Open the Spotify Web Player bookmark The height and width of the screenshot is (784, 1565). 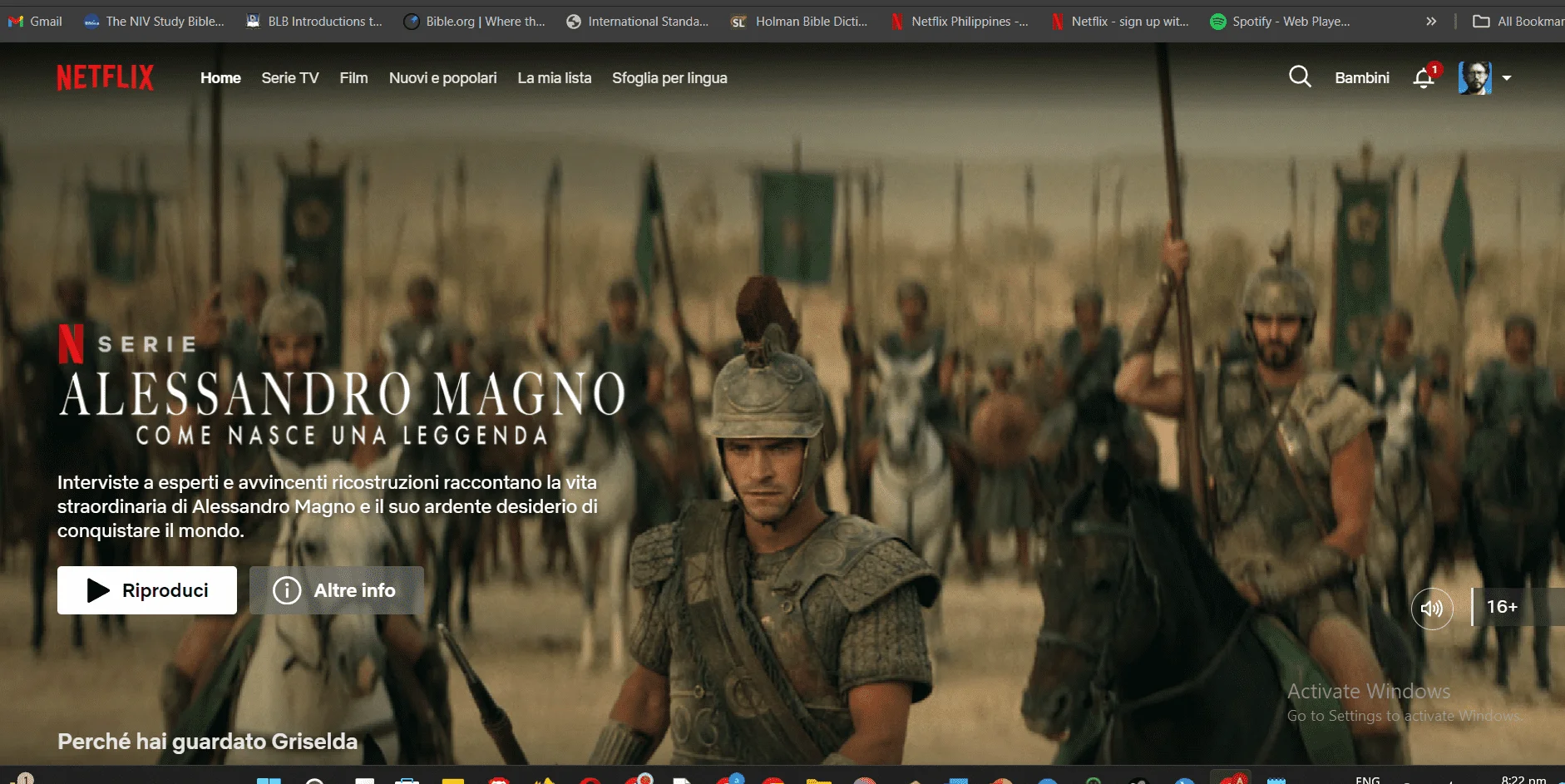1281,22
